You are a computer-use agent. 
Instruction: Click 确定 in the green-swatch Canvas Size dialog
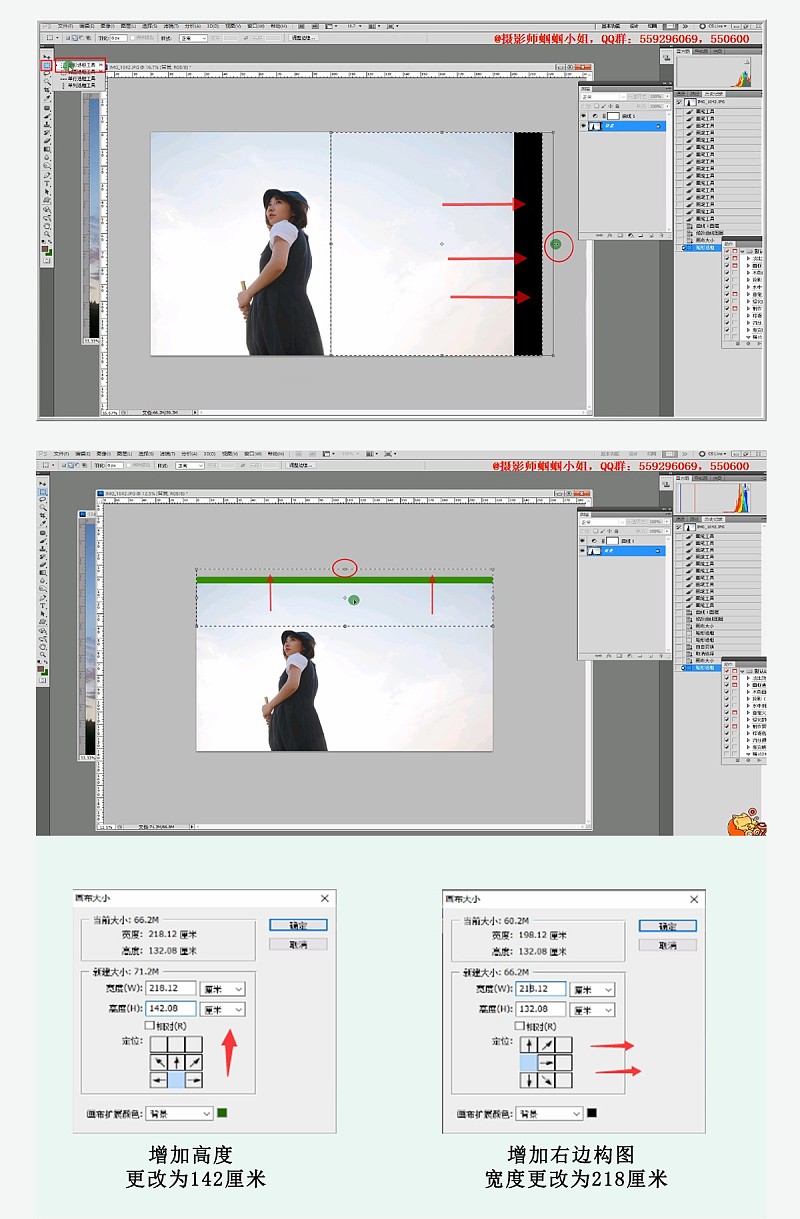point(298,925)
